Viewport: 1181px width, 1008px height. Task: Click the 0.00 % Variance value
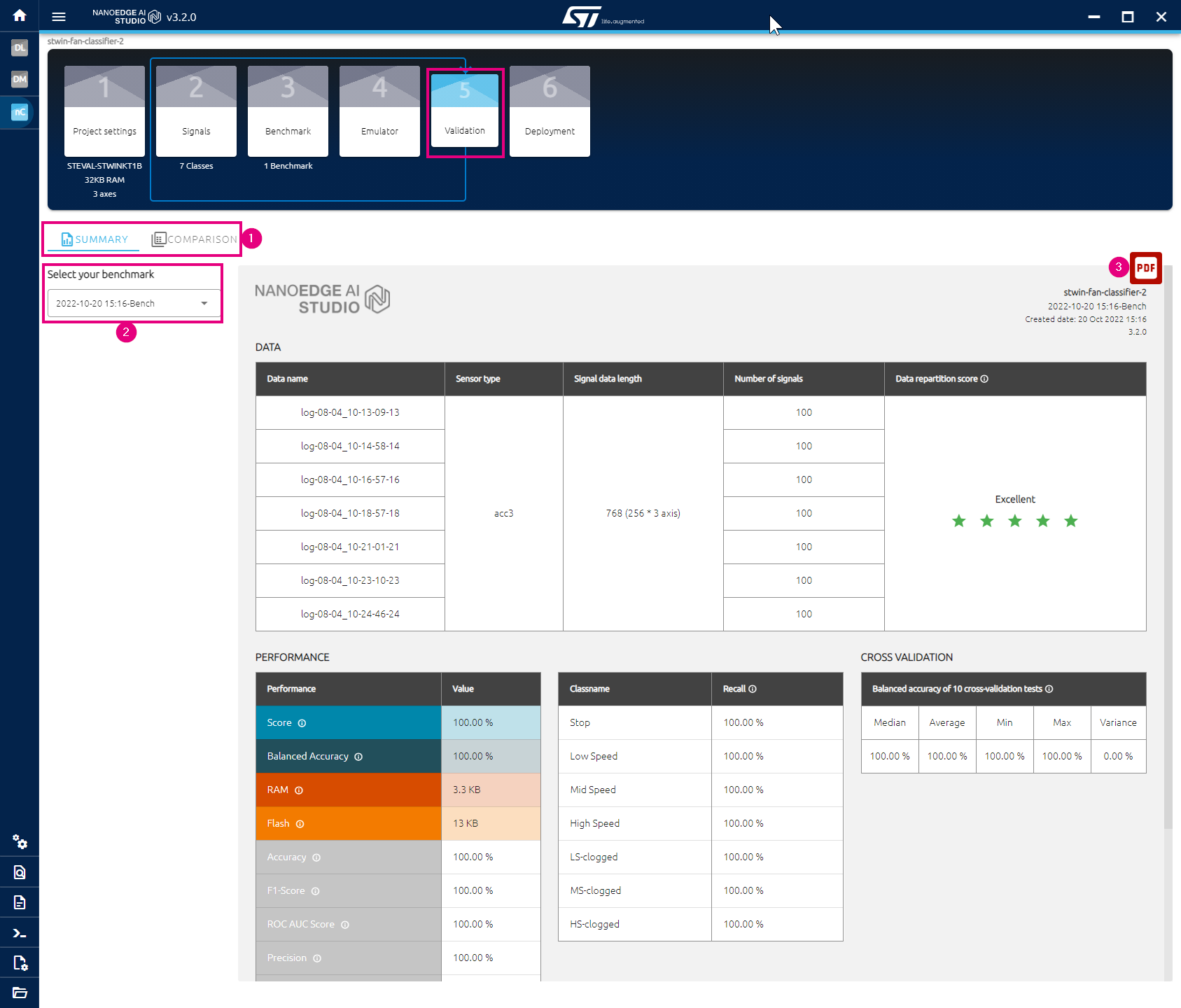pos(1118,756)
